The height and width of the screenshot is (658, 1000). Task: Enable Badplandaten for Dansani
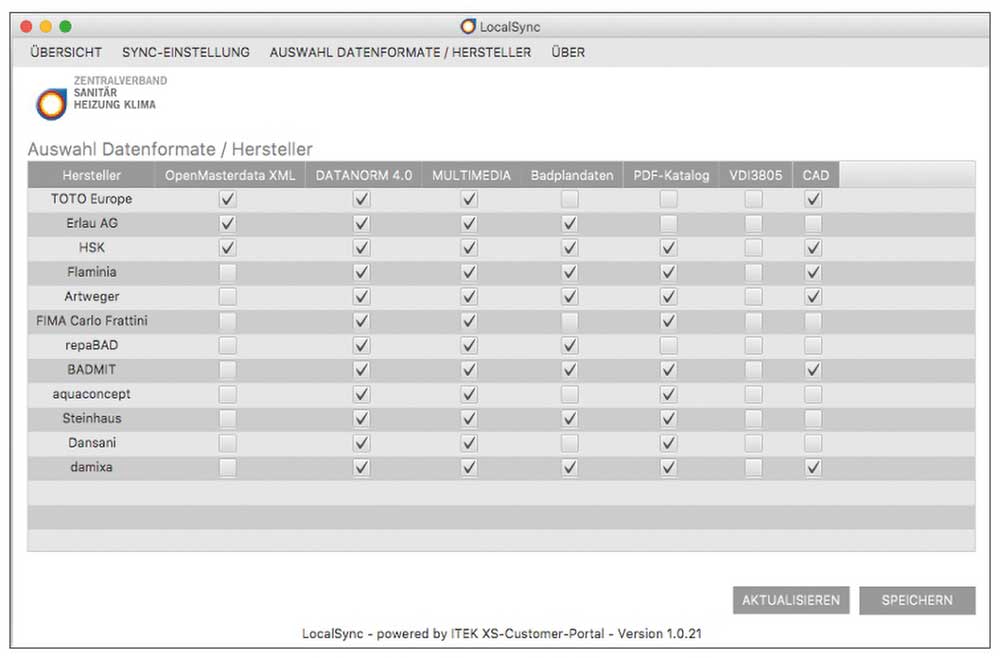[x=570, y=443]
